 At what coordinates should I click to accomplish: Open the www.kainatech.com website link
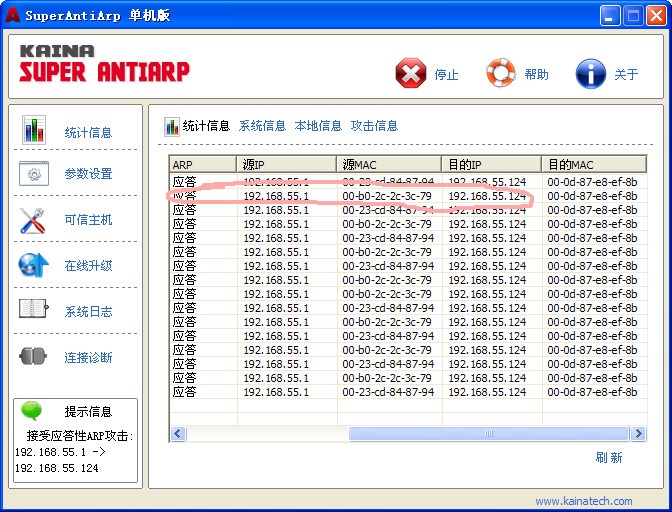click(584, 501)
